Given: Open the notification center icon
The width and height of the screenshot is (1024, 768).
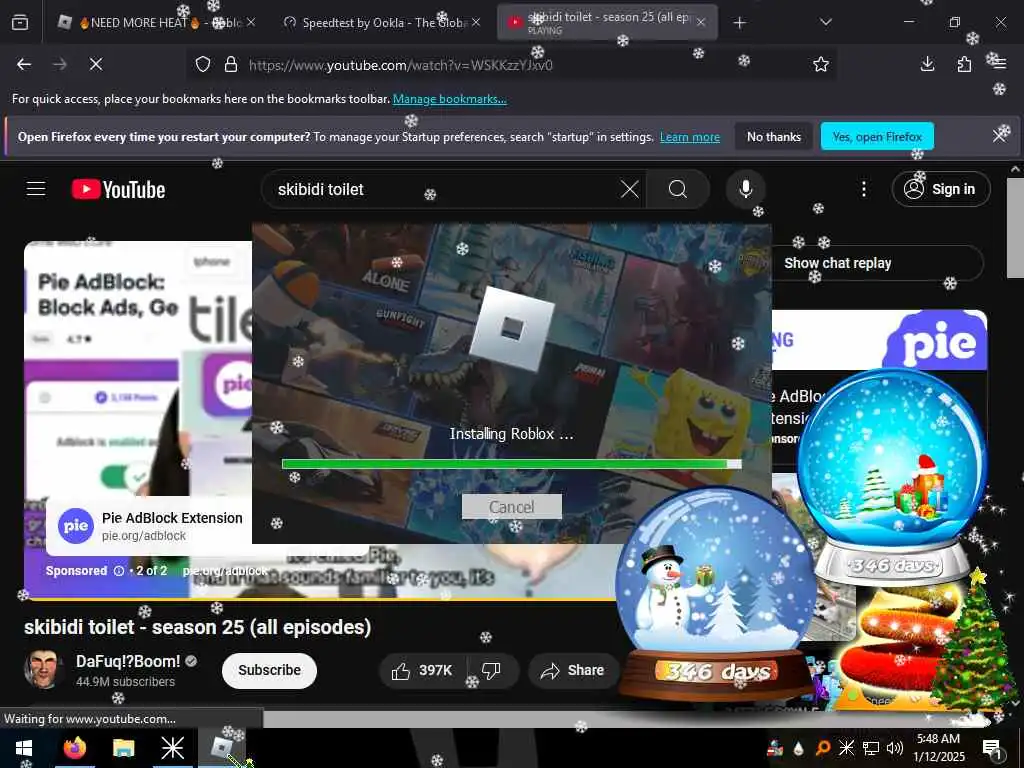Looking at the screenshot, I should click(x=992, y=748).
